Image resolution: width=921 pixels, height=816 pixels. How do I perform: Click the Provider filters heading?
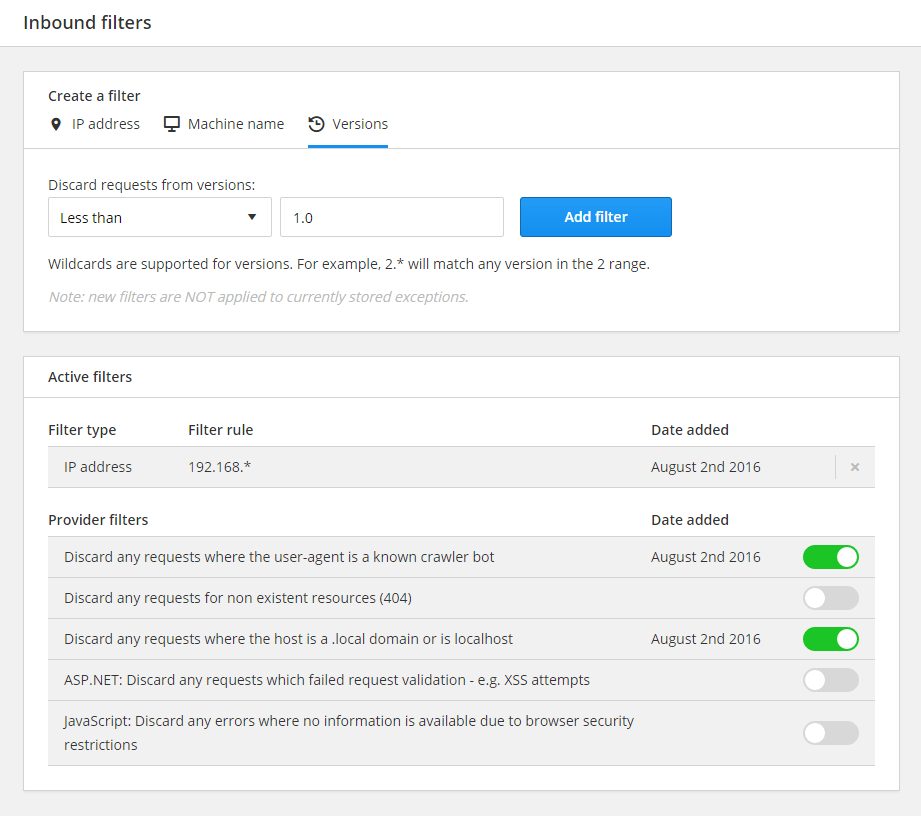[98, 520]
